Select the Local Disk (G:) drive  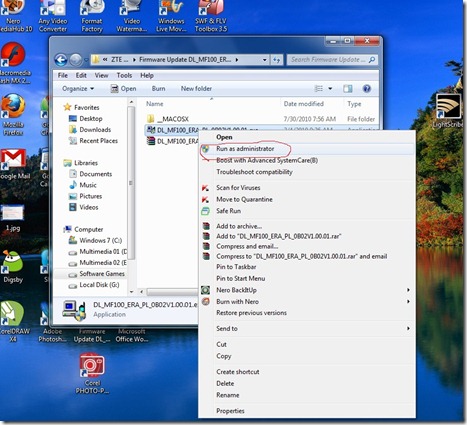(x=93, y=285)
